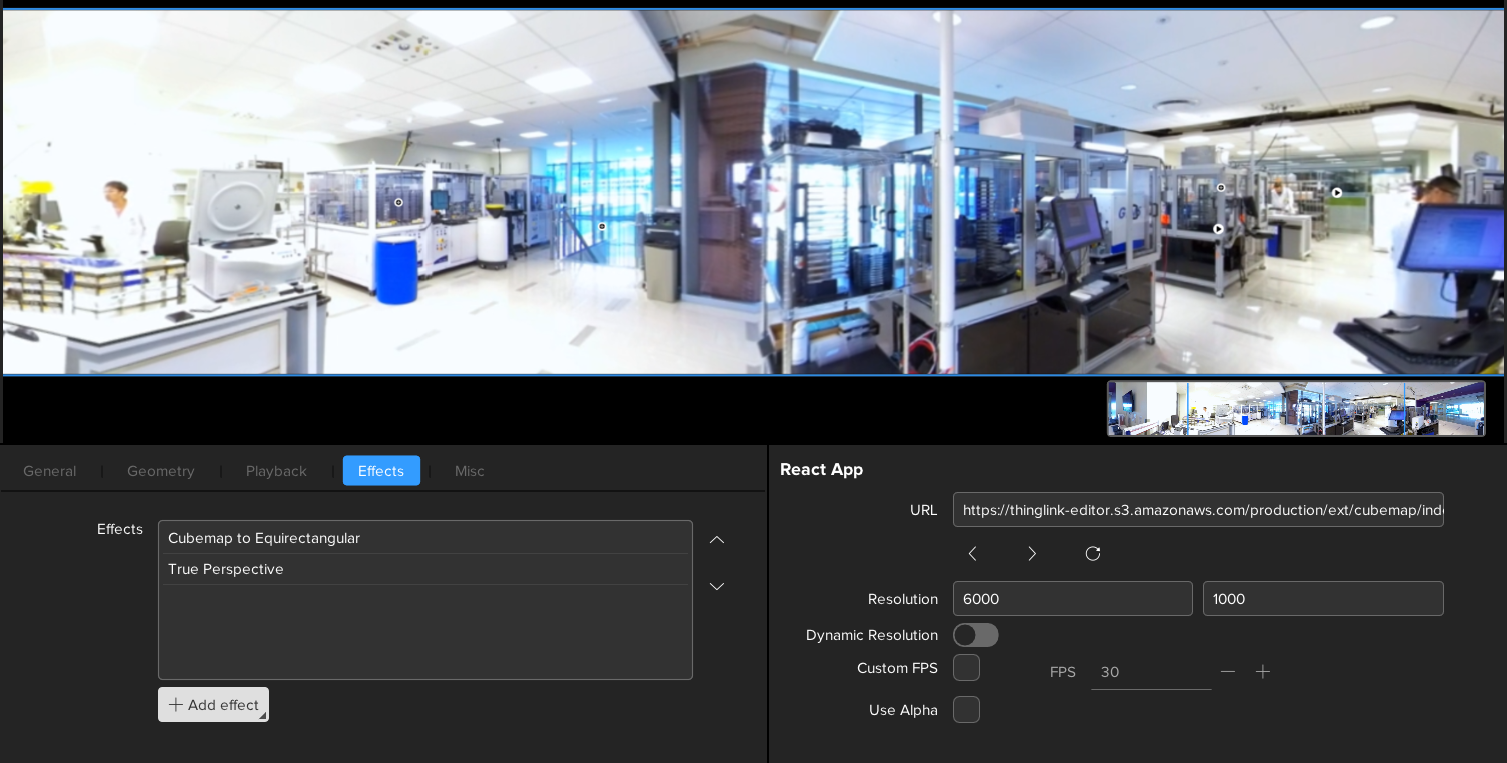Click the panorama thumbnail strip preview
Image resolution: width=1507 pixels, height=763 pixels.
pos(1296,409)
